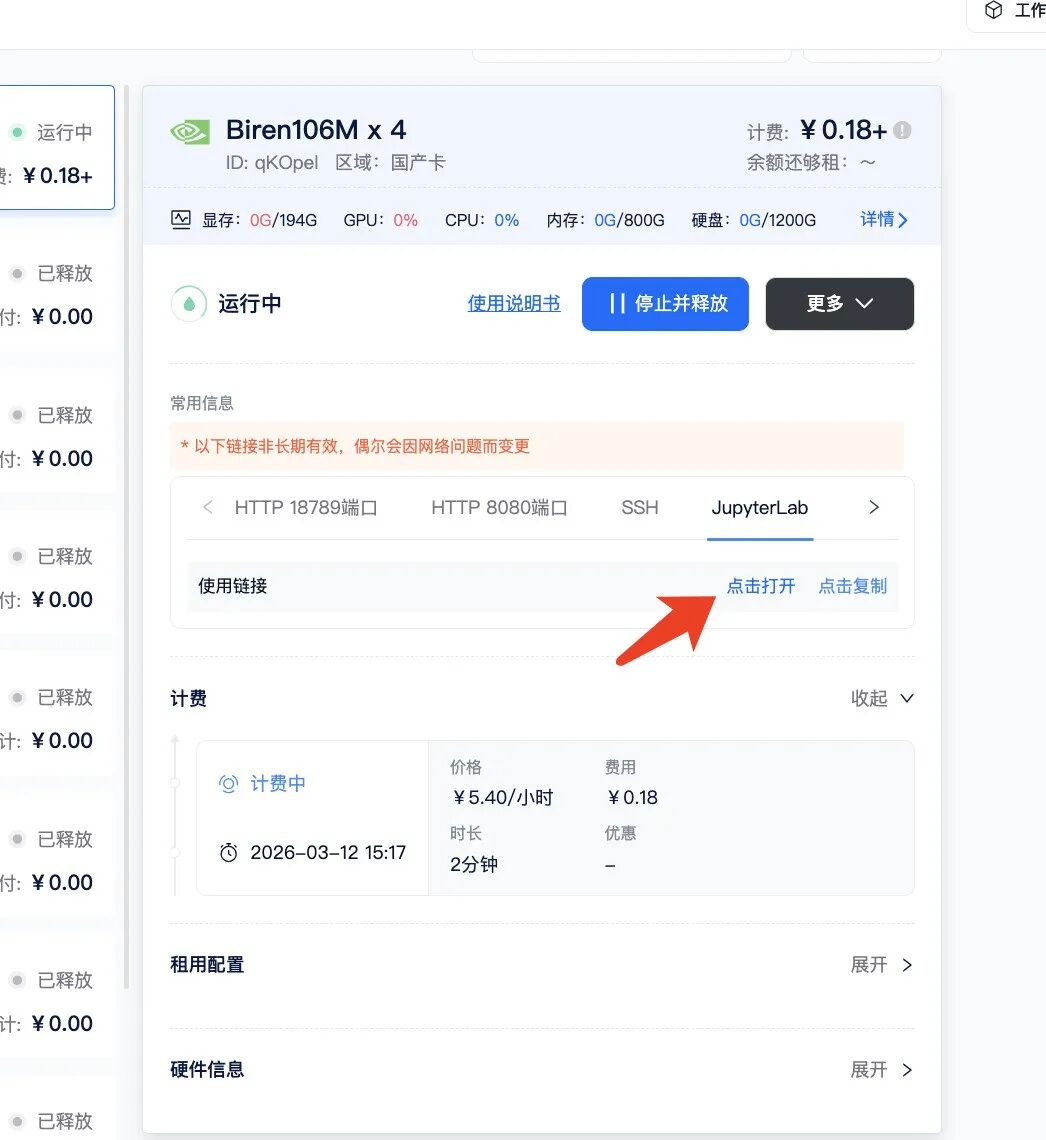This screenshot has height=1140, width=1046.
Task: Select the running instance card ¥0.18+
Action: tap(57, 148)
